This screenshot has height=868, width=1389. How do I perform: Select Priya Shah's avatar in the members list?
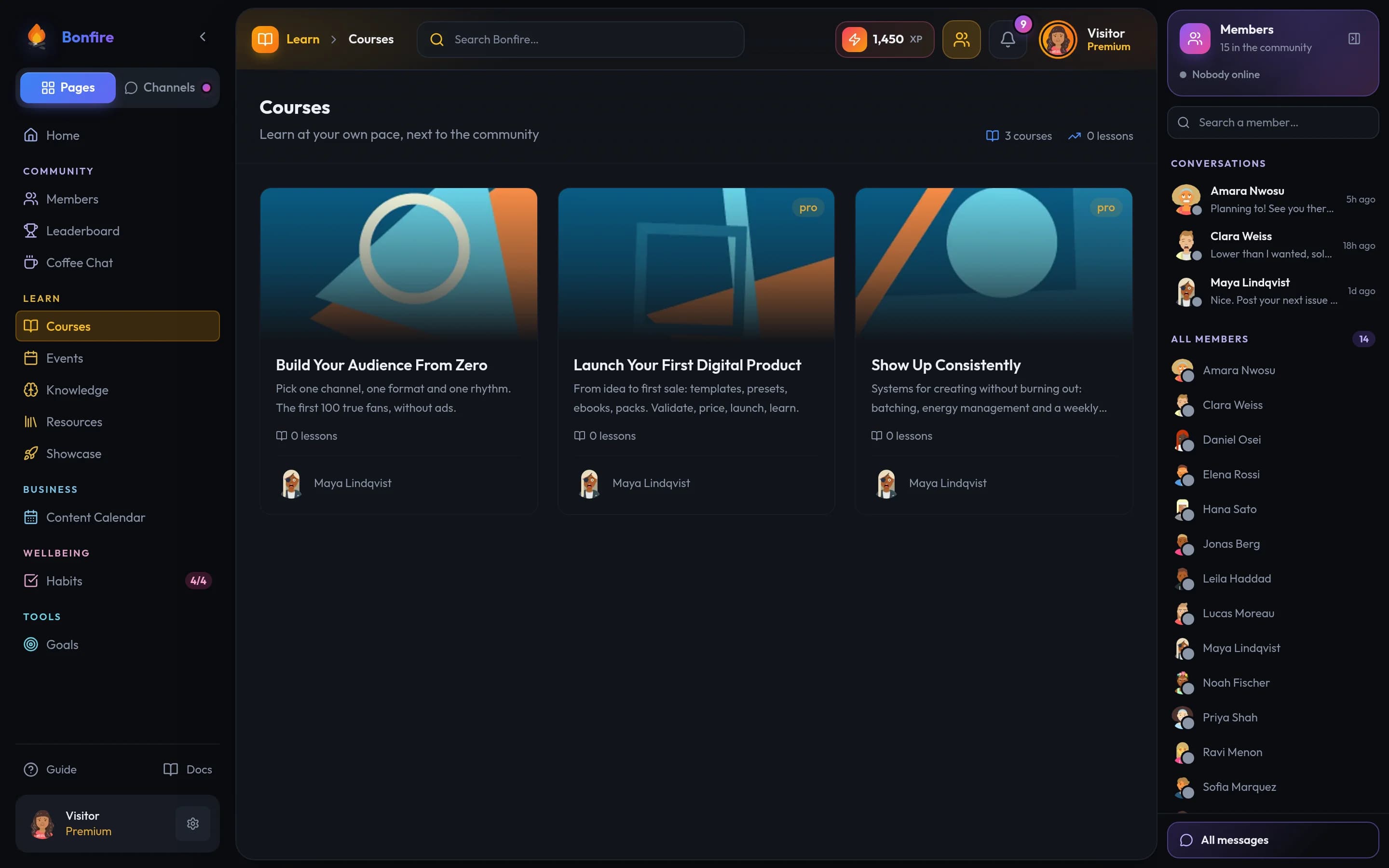click(1183, 717)
